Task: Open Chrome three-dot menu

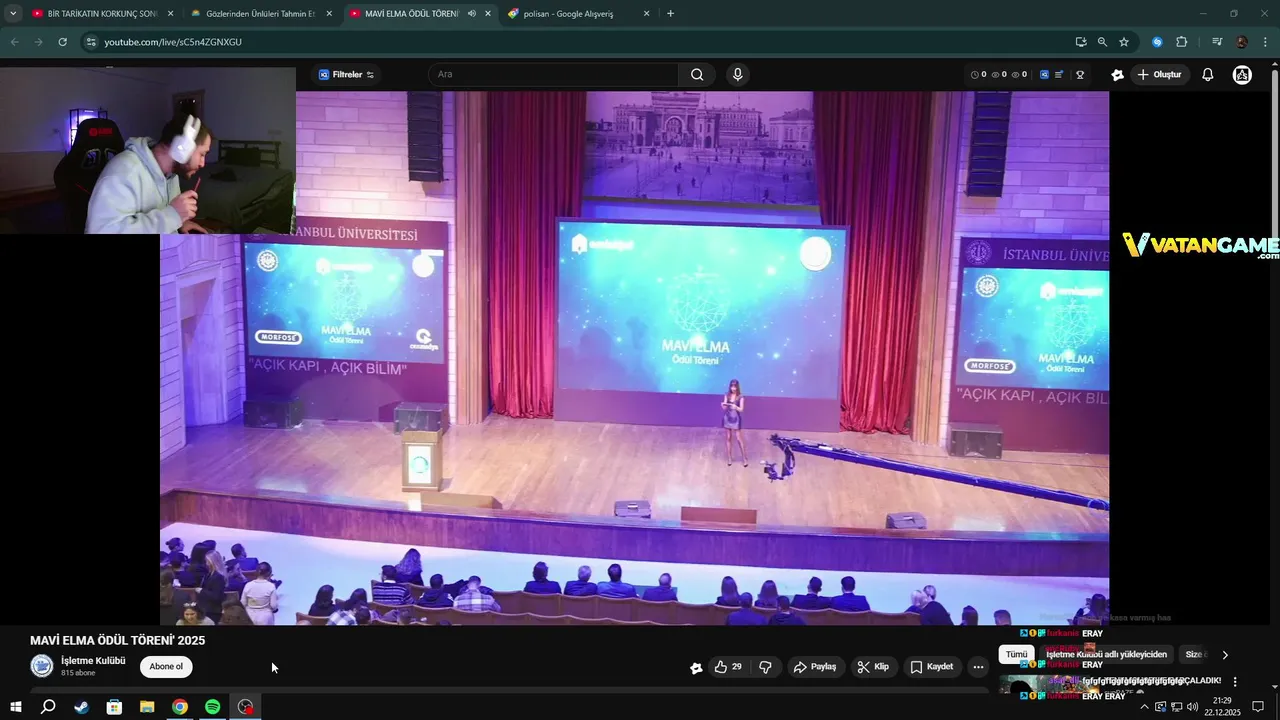Action: [1266, 42]
